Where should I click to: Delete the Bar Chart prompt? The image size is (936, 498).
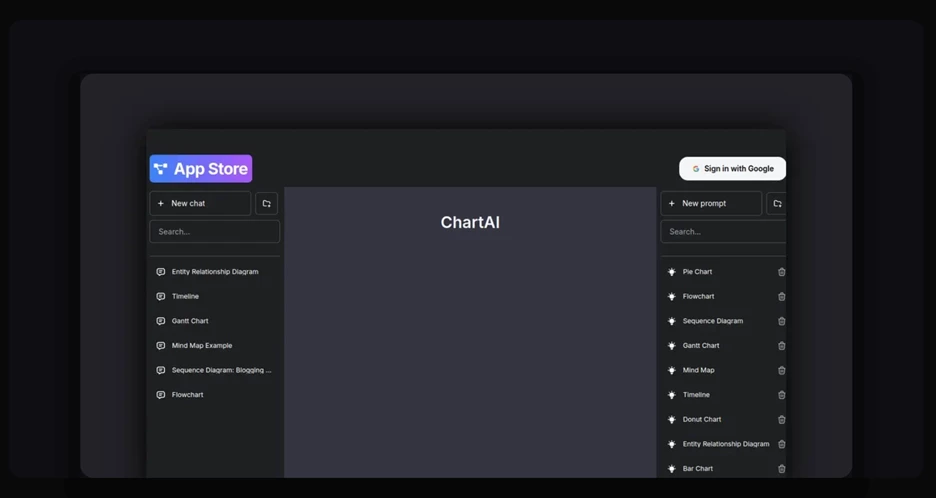(x=781, y=469)
